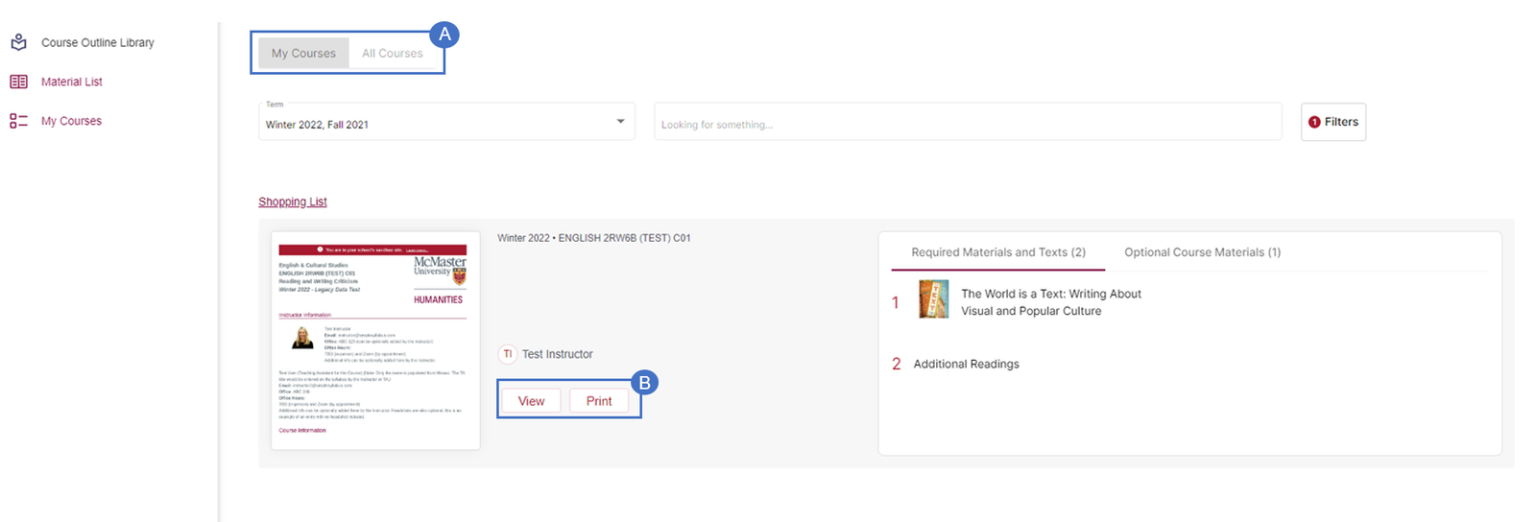Select the Additional Readings item
This screenshot has height=522, width=1536.
[x=966, y=364]
